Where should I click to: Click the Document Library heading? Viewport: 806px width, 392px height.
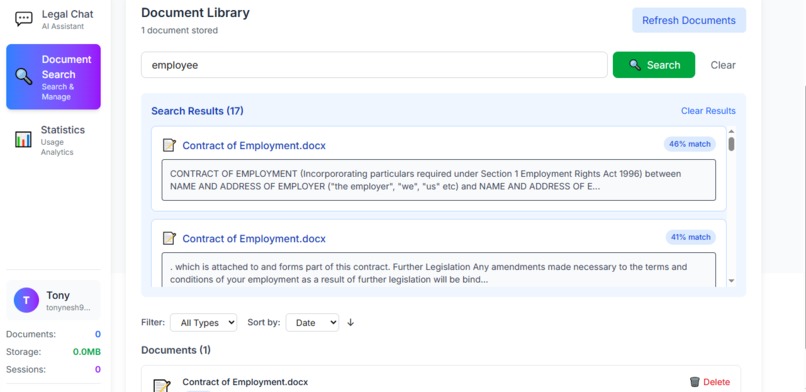[x=195, y=13]
